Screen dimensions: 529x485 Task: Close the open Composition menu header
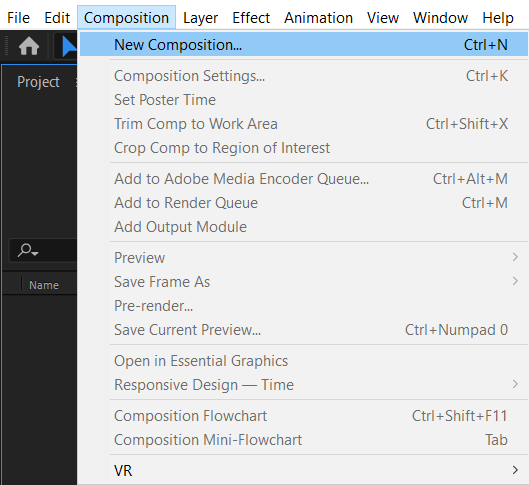[x=126, y=18]
